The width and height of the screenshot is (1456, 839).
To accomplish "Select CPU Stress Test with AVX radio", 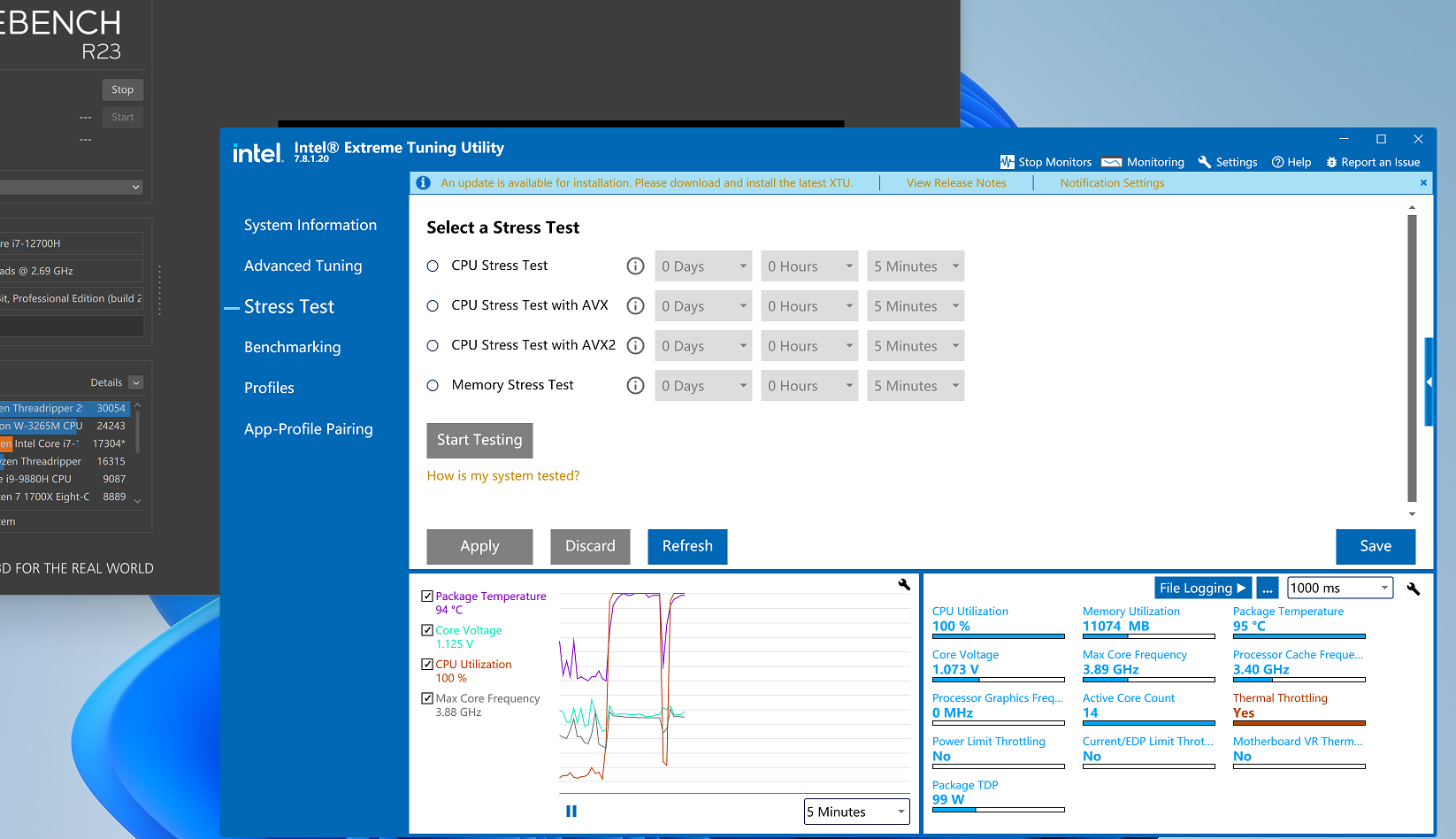I will tap(433, 306).
